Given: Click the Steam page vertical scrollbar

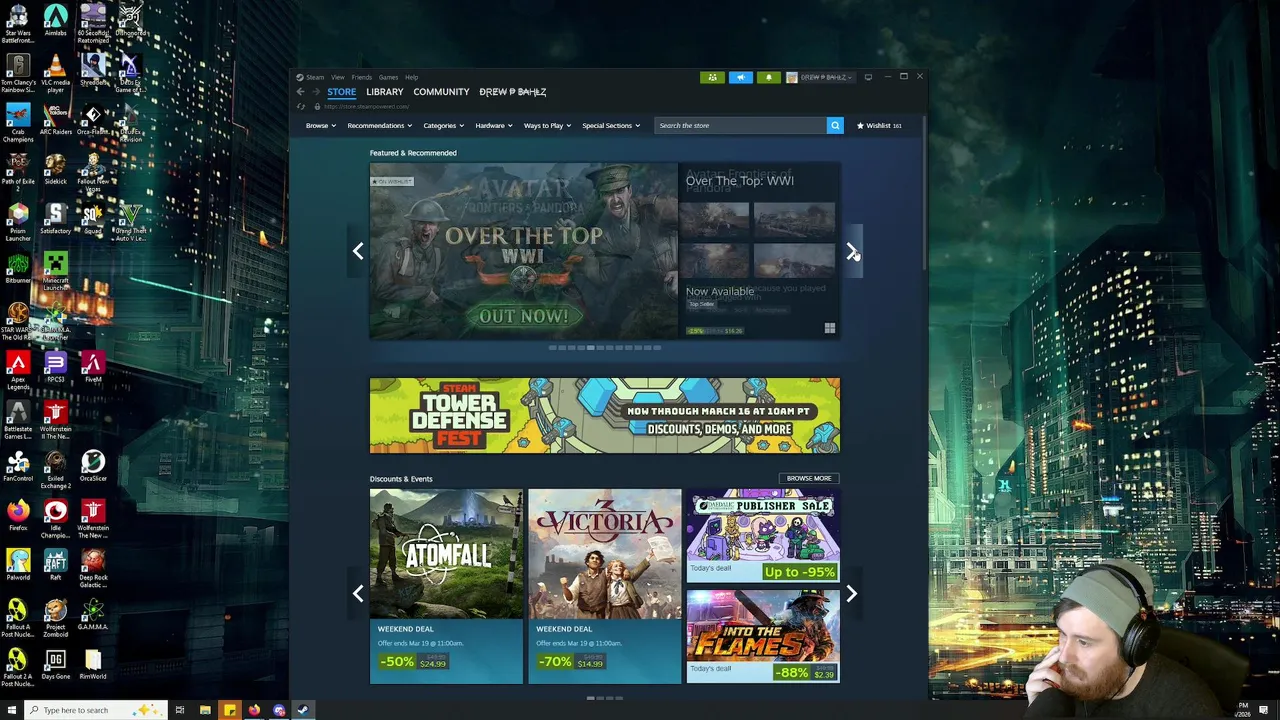Looking at the screenshot, I should (924, 195).
